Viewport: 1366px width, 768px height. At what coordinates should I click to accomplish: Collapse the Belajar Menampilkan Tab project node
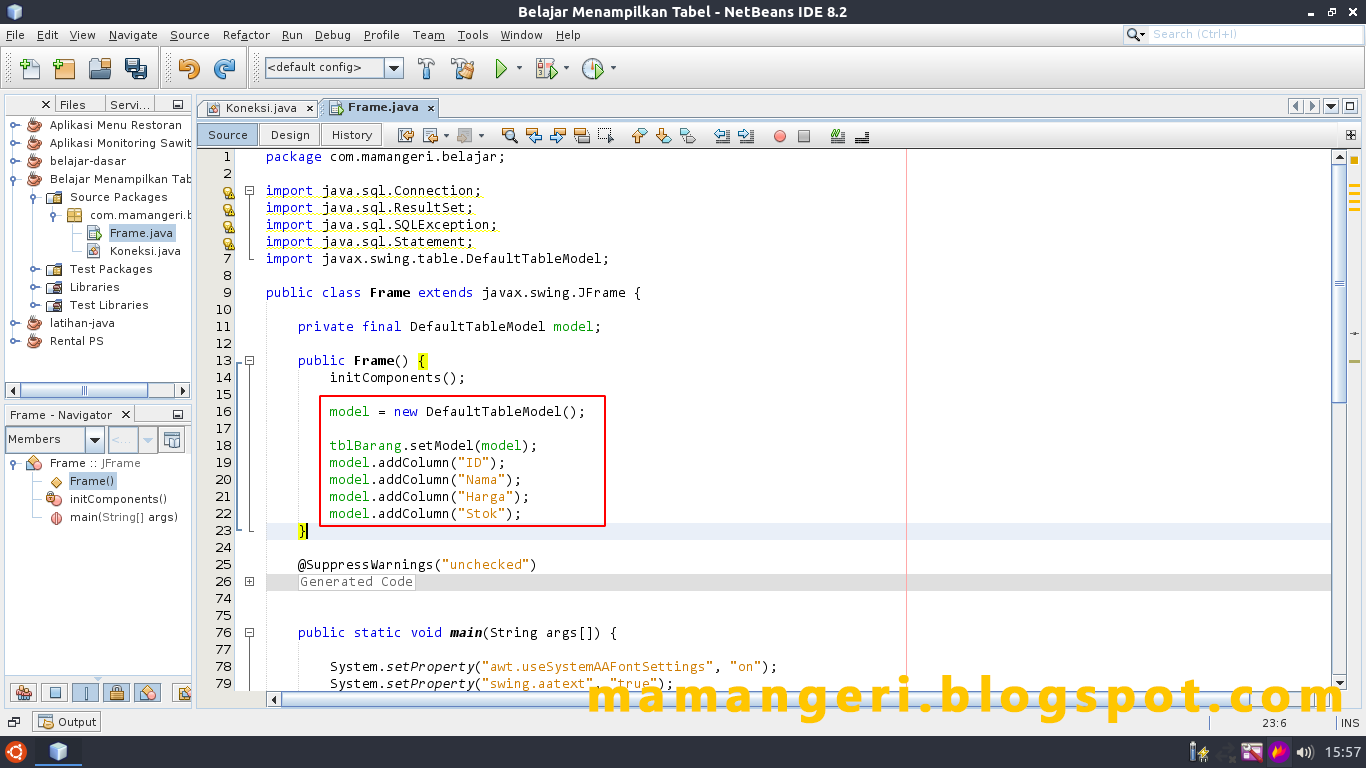pyautogui.click(x=15, y=178)
